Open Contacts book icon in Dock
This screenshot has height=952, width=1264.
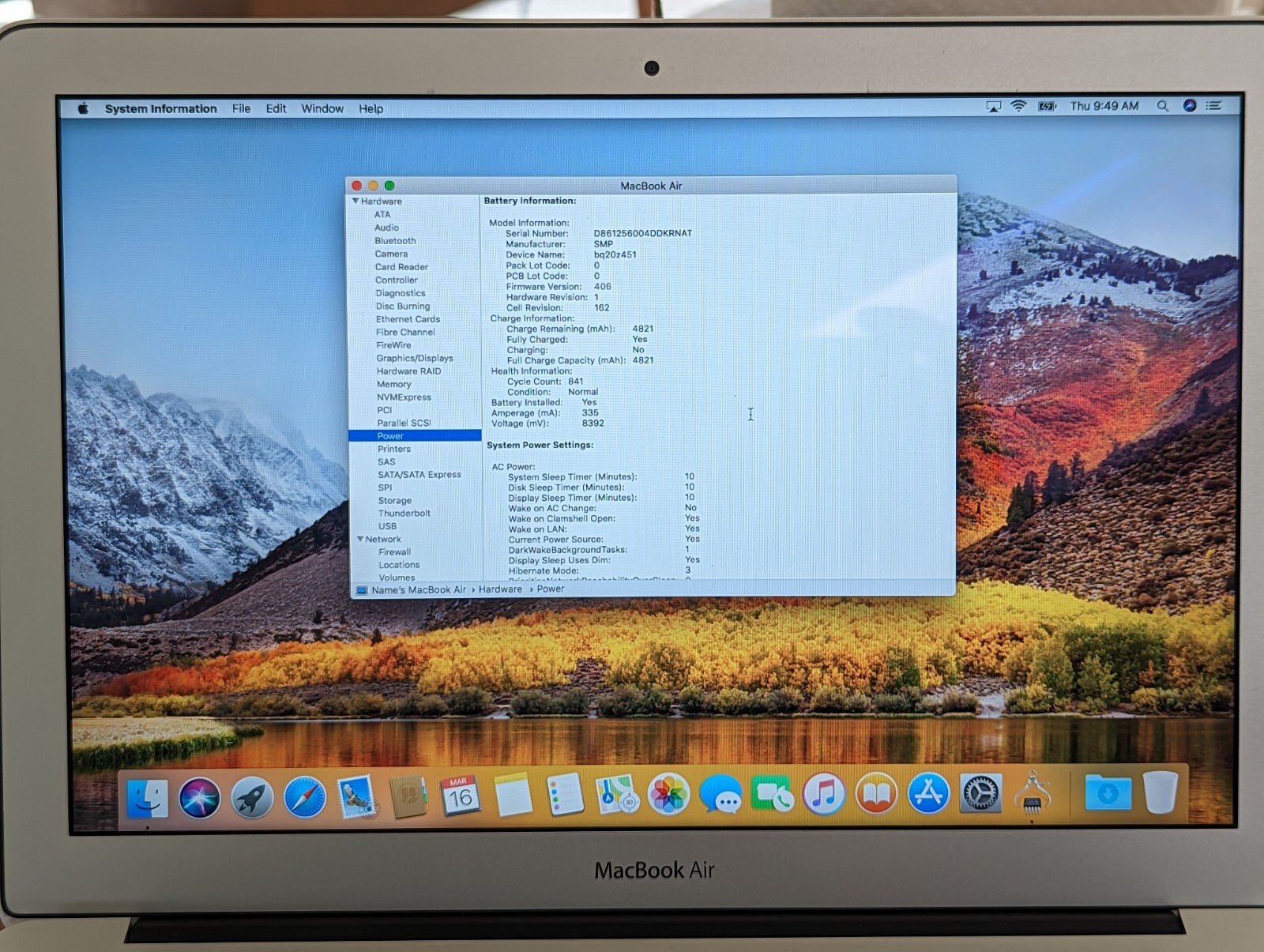(409, 796)
